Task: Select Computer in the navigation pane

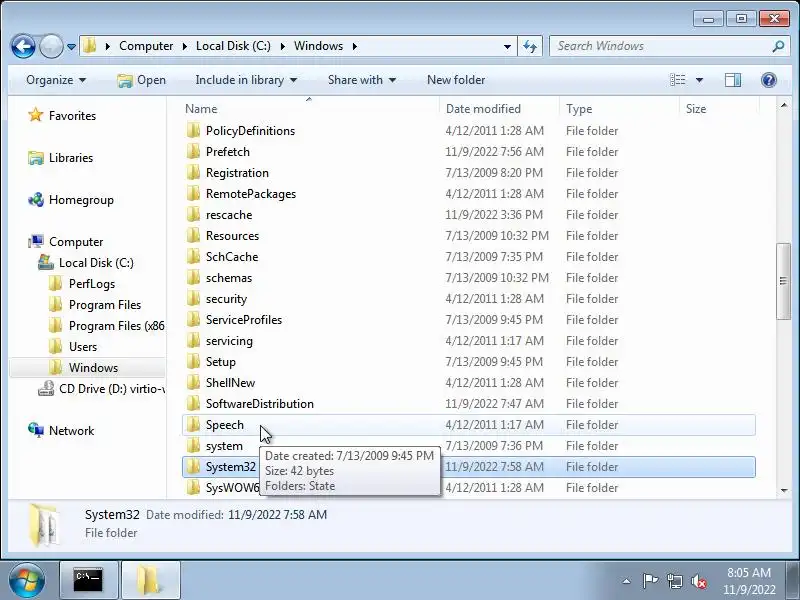Action: tap(65, 242)
